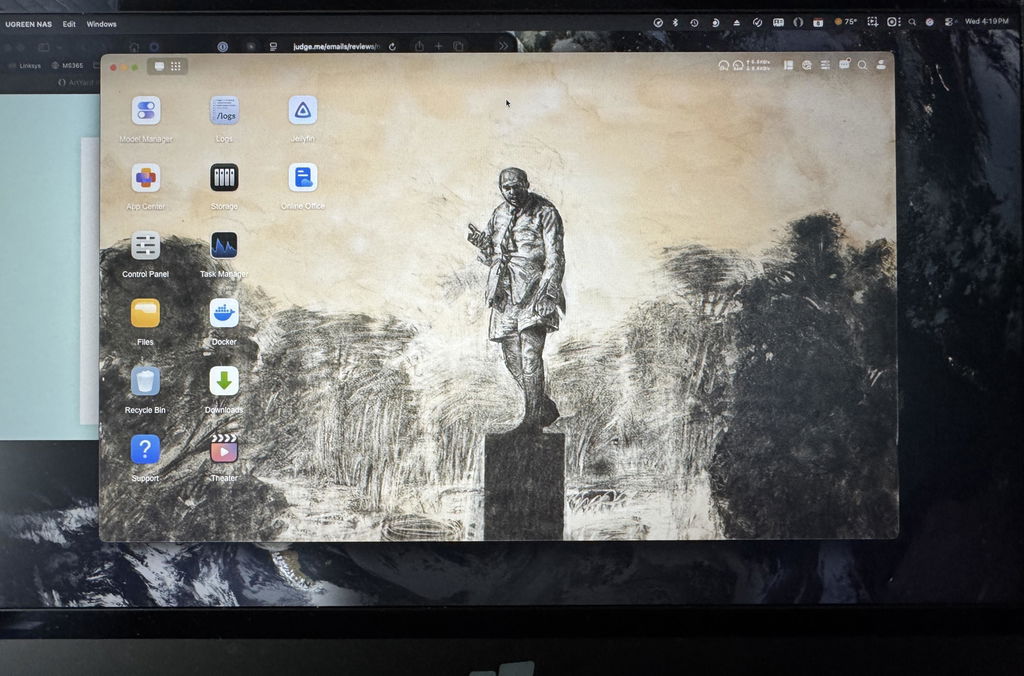Open the UGREEN NAS application menu
This screenshot has width=1024, height=676.
[29, 24]
